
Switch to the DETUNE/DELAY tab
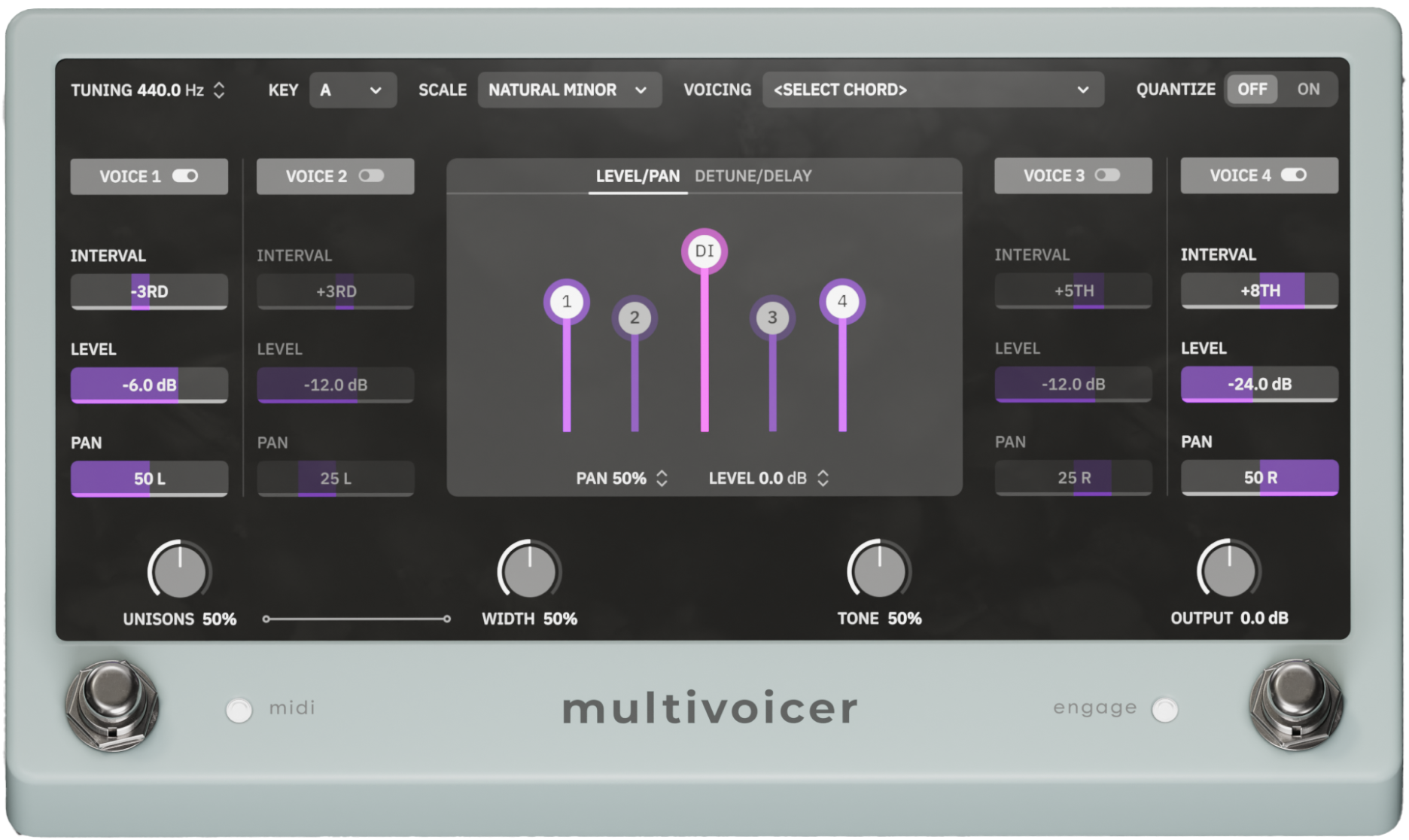pos(753,176)
